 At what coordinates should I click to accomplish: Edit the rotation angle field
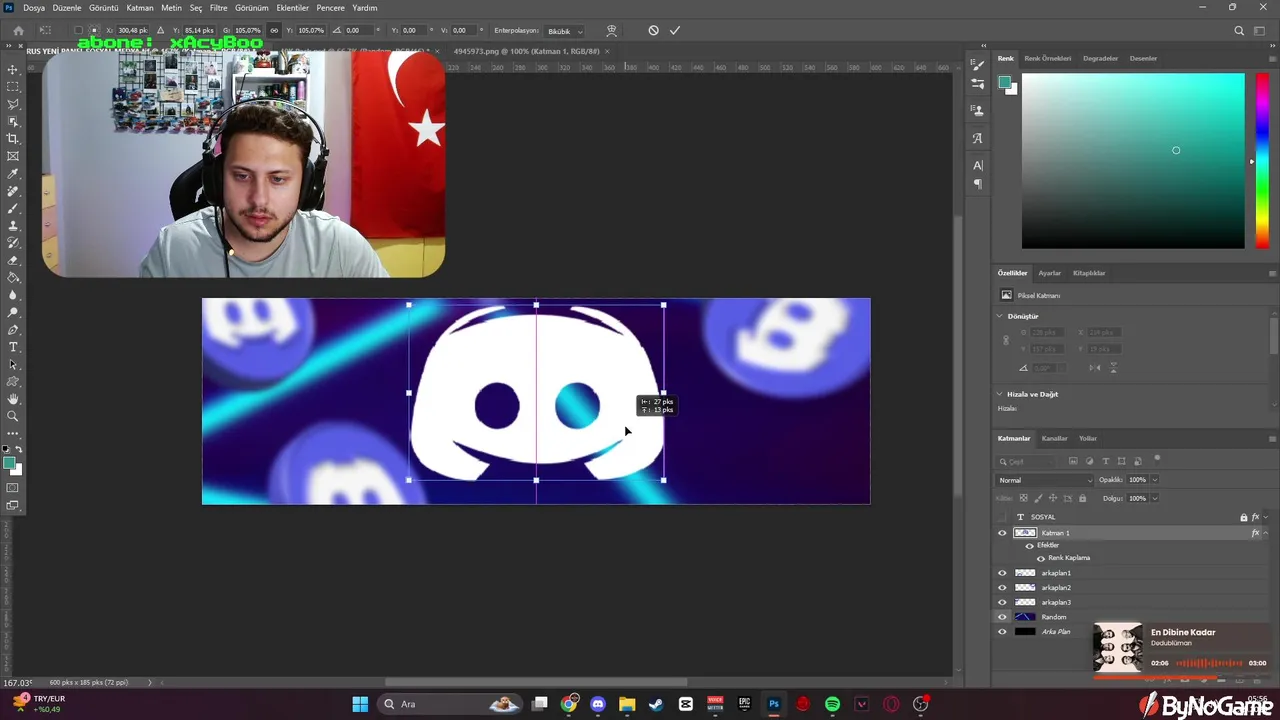(x=356, y=30)
